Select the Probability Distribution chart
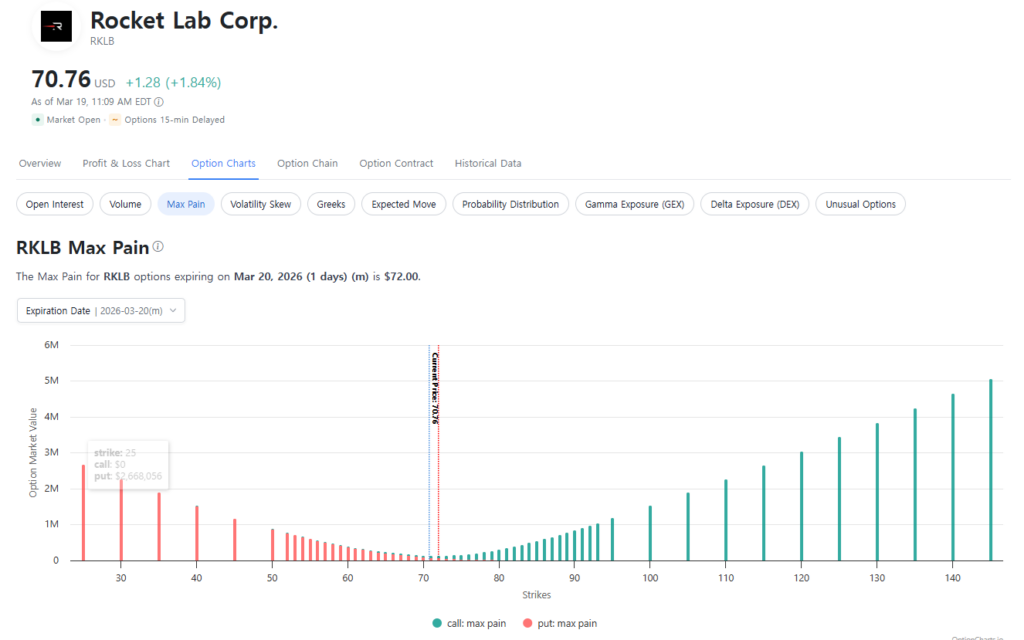This screenshot has height=640, width=1024. [510, 204]
